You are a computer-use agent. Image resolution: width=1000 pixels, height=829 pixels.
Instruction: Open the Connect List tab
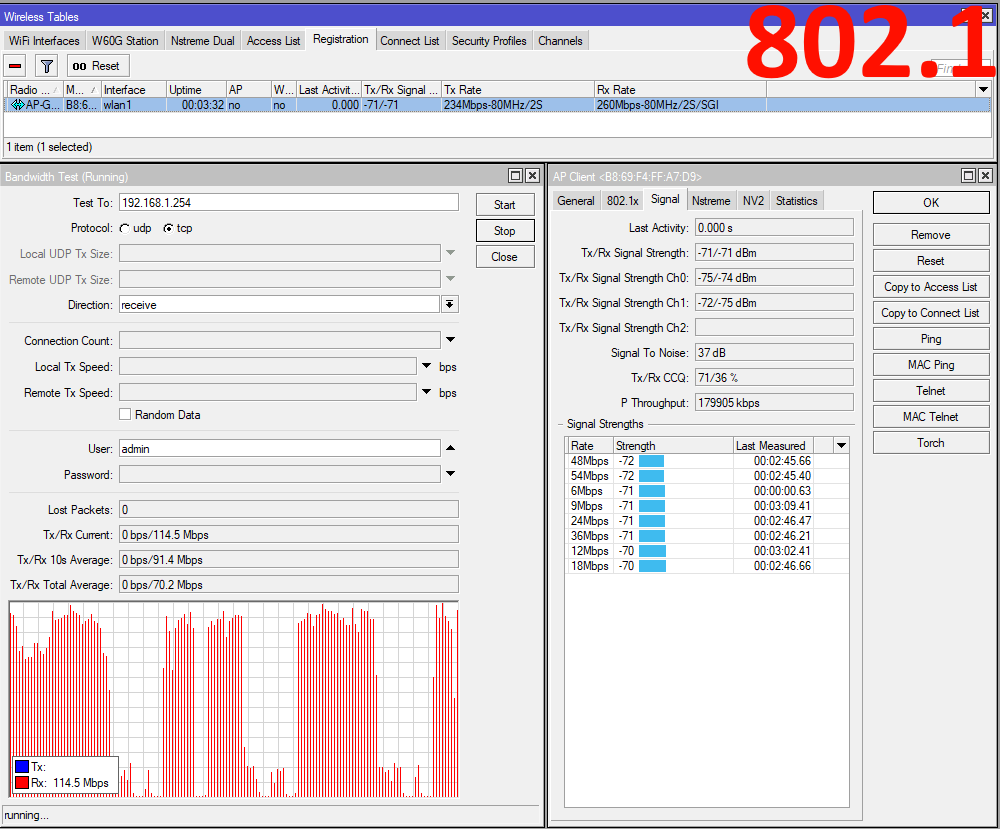[409, 41]
